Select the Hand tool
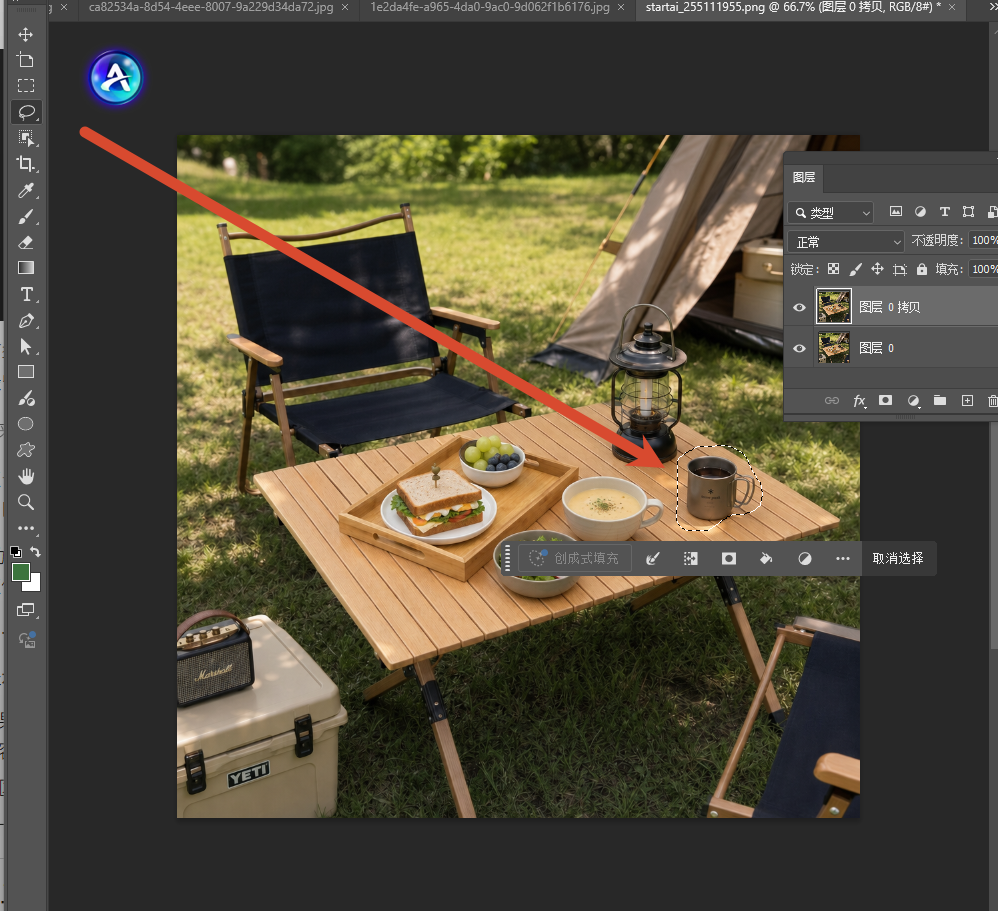The image size is (998, 911). [x=26, y=476]
